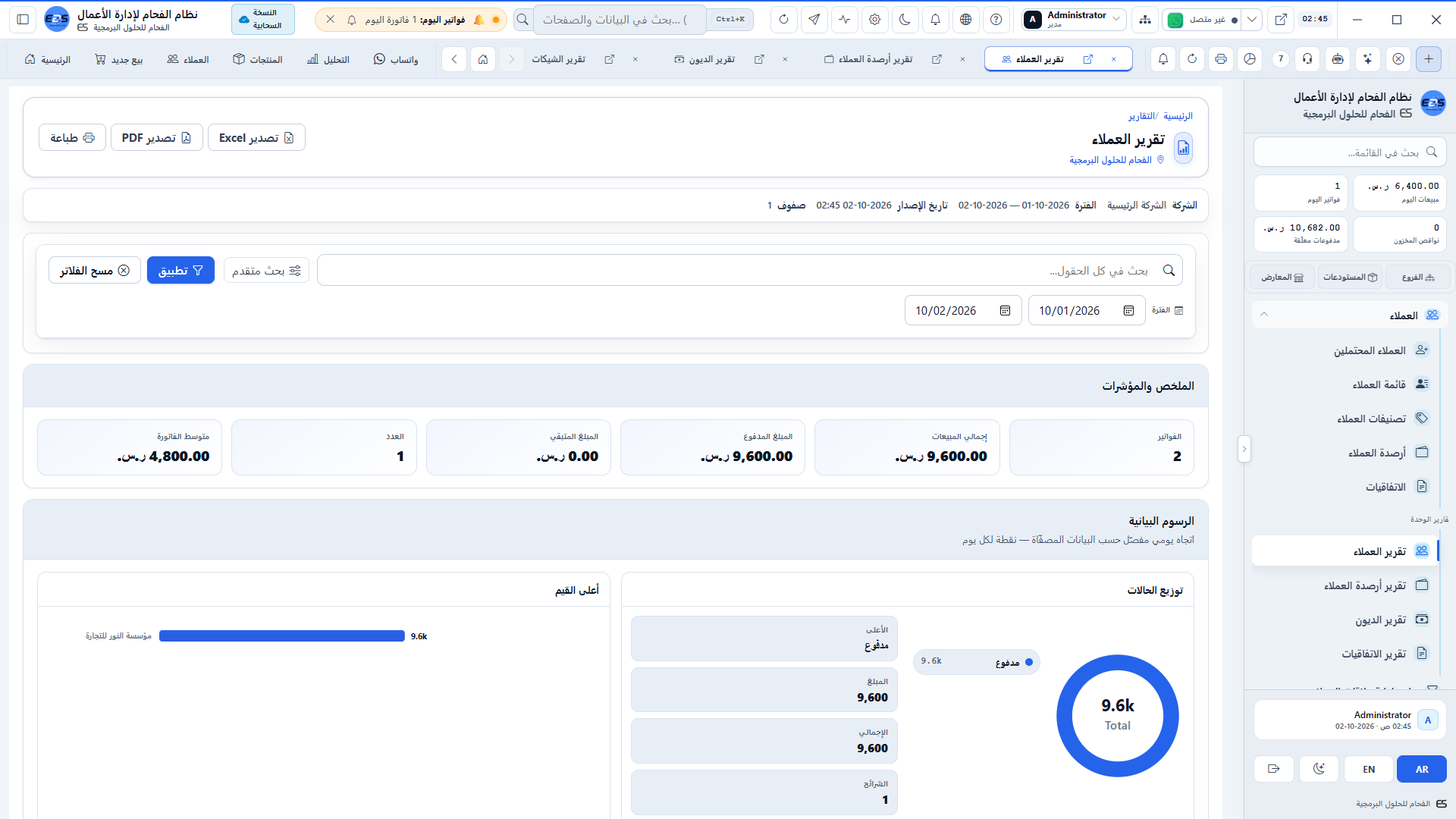1456x819 pixels.
Task: Open settings gear in top bar
Action: click(x=874, y=20)
